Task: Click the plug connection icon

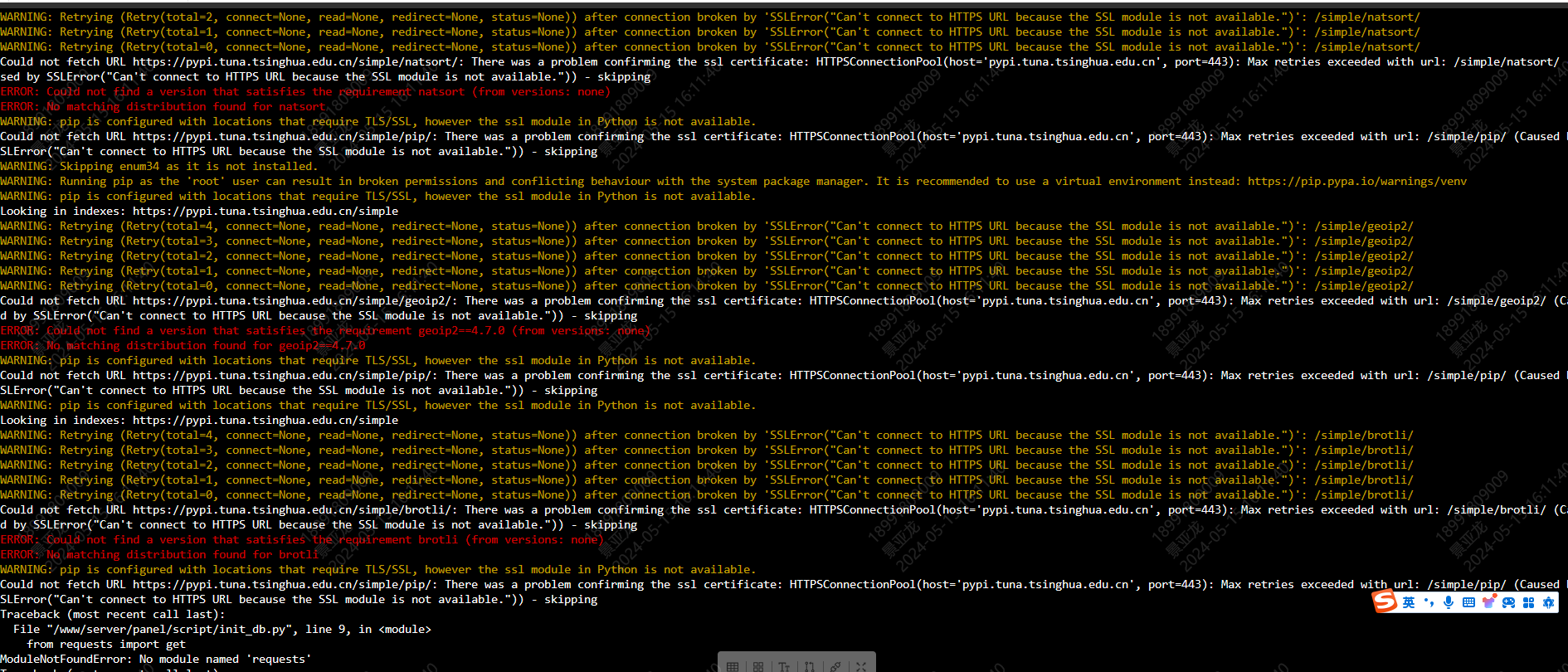Action: coord(835,666)
